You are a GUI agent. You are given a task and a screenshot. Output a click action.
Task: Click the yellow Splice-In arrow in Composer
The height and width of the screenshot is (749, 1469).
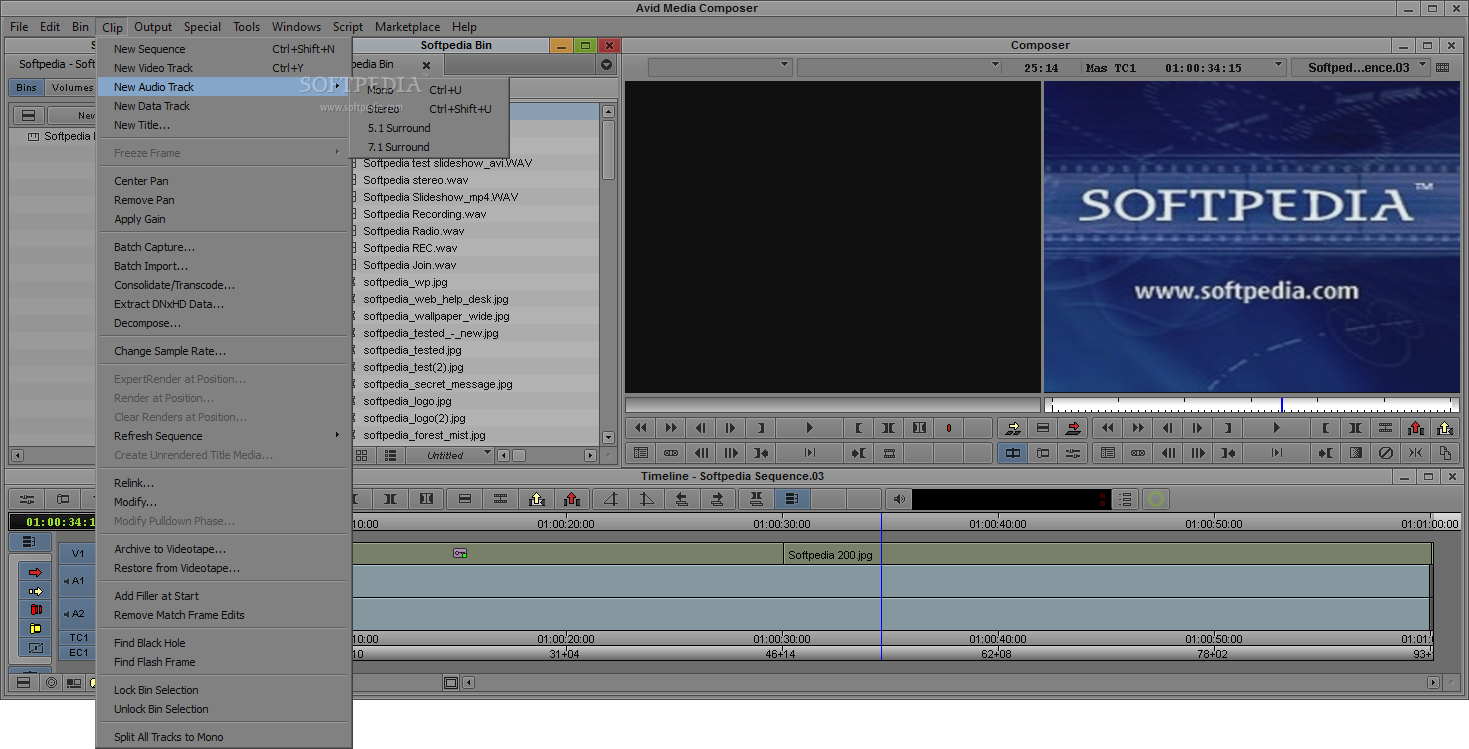point(1012,428)
